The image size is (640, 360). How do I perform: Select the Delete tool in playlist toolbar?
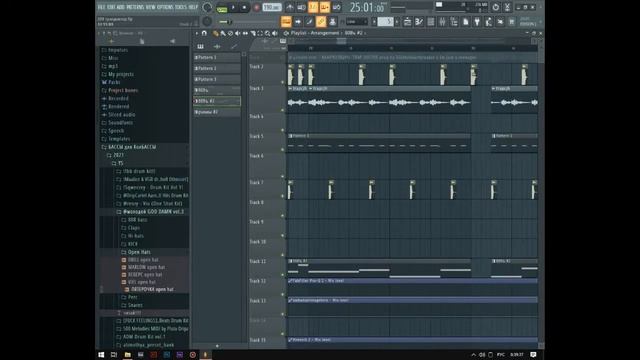pyautogui.click(x=230, y=33)
